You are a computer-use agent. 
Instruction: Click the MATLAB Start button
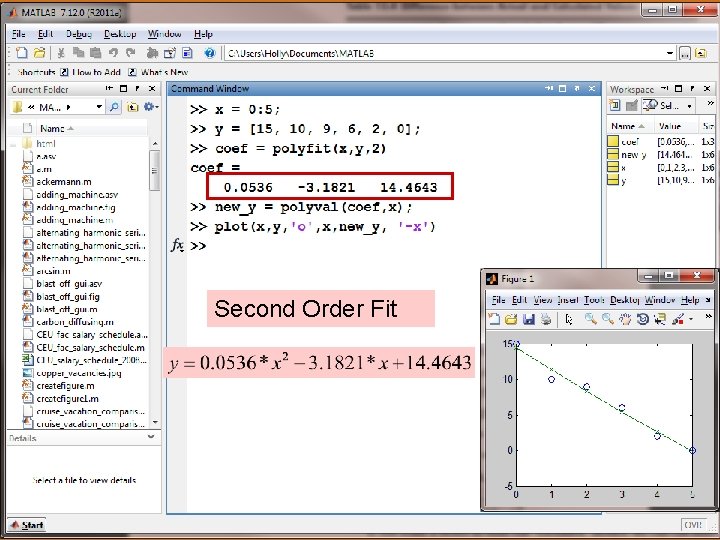point(28,525)
